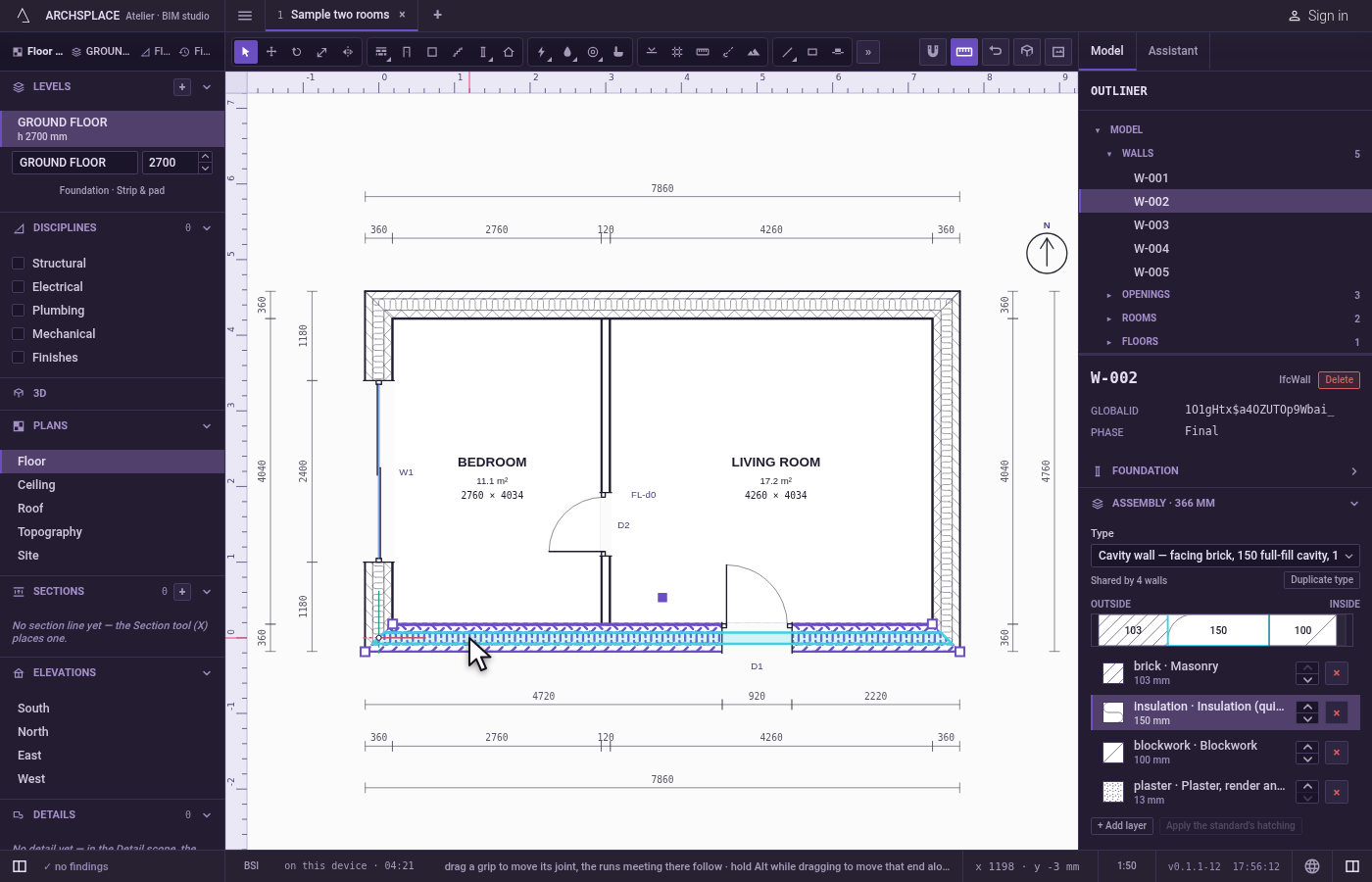Open the 3D cube view button
This screenshot has width=1372, height=882.
tap(1027, 51)
